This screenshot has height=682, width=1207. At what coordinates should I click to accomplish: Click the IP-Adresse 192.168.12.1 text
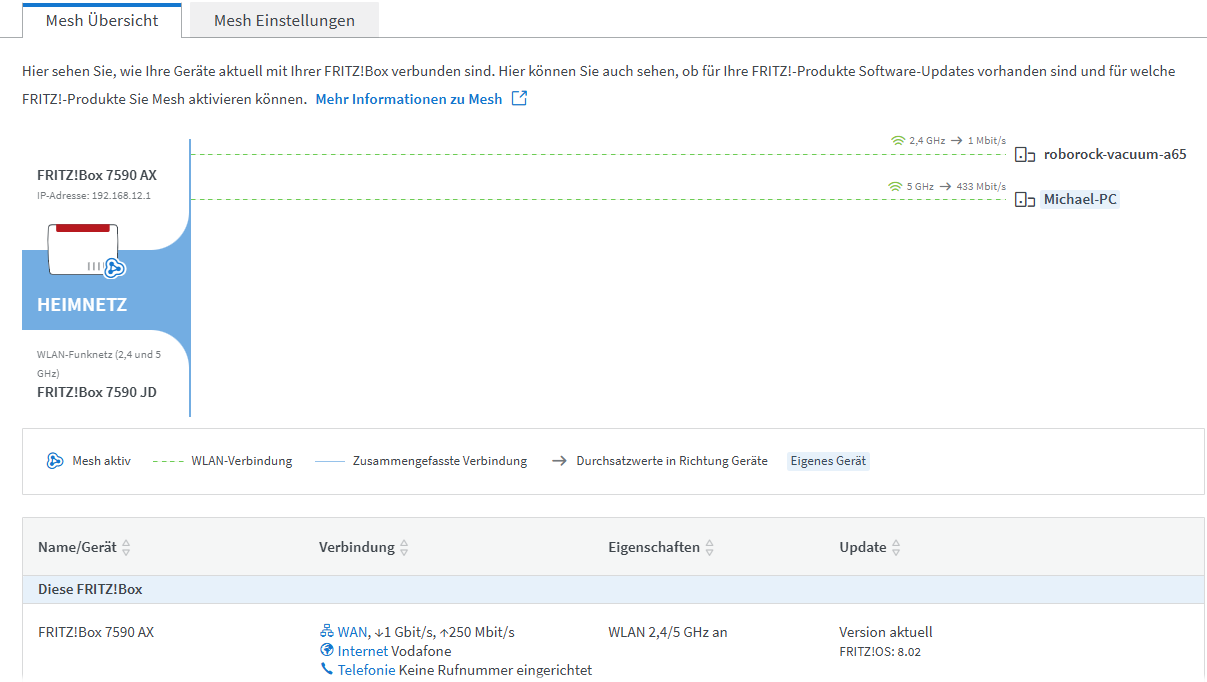94,195
